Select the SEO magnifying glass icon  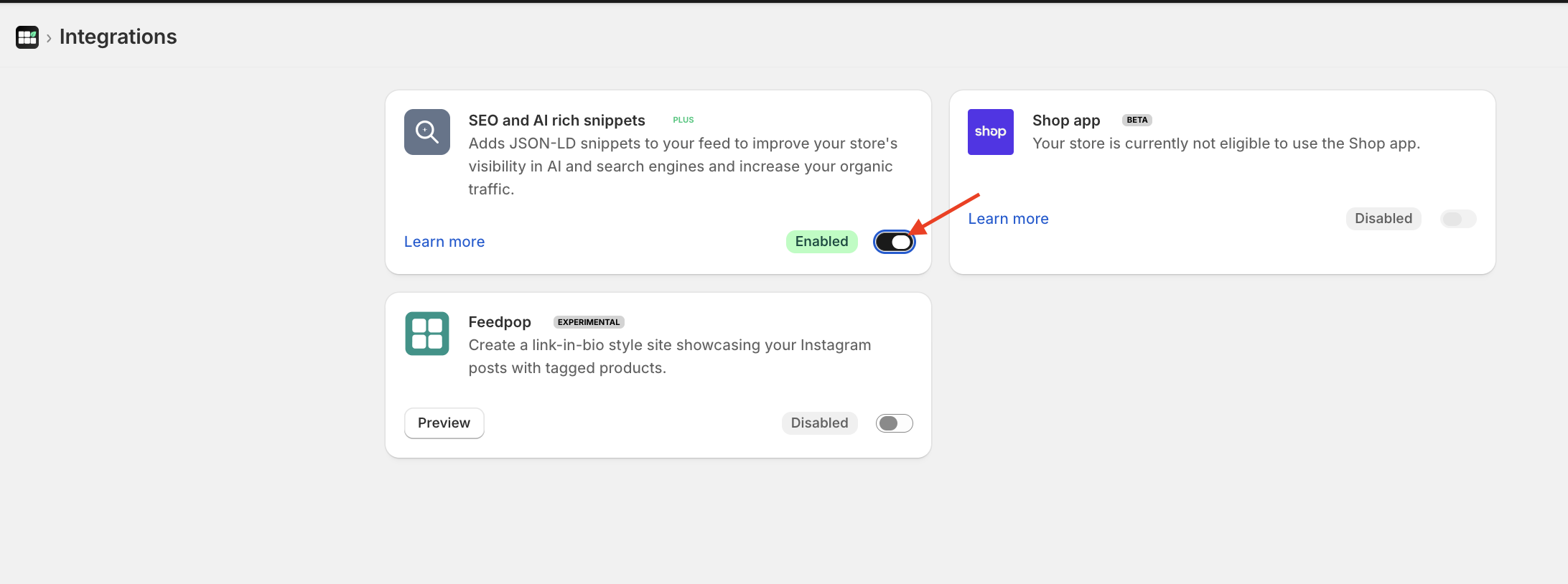click(426, 132)
